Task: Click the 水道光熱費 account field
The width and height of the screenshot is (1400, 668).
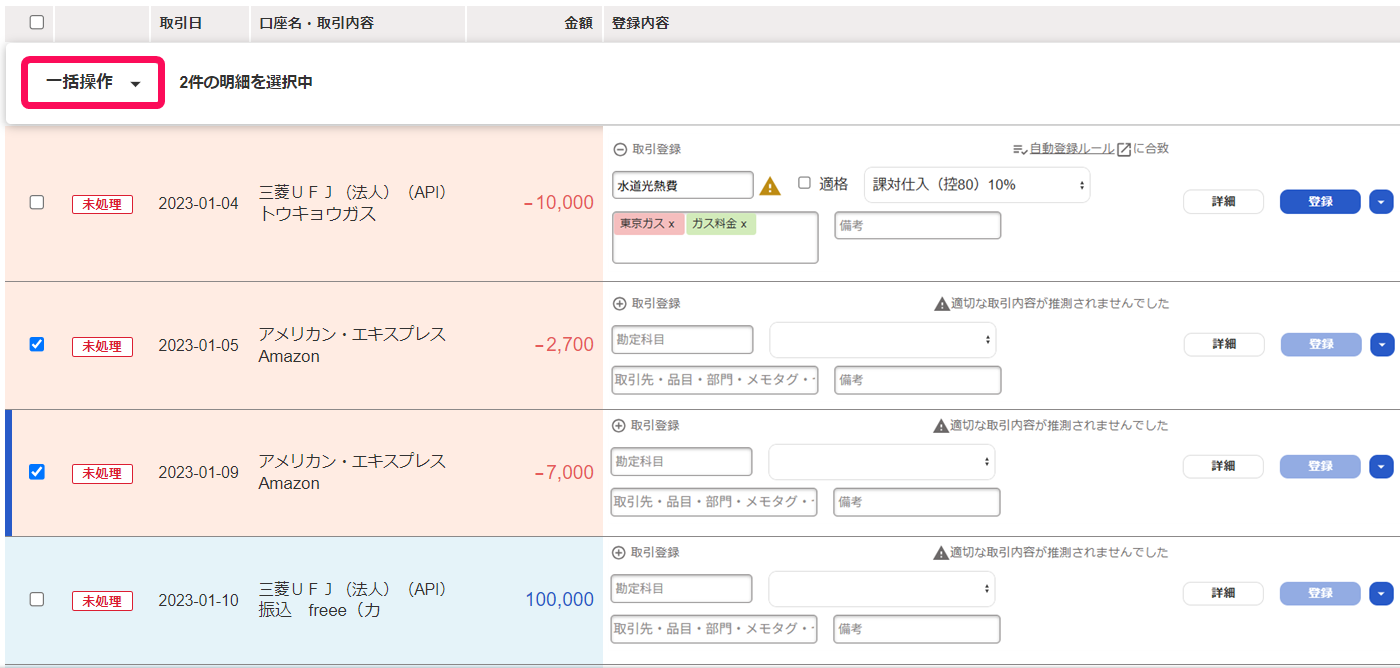Action: (683, 185)
